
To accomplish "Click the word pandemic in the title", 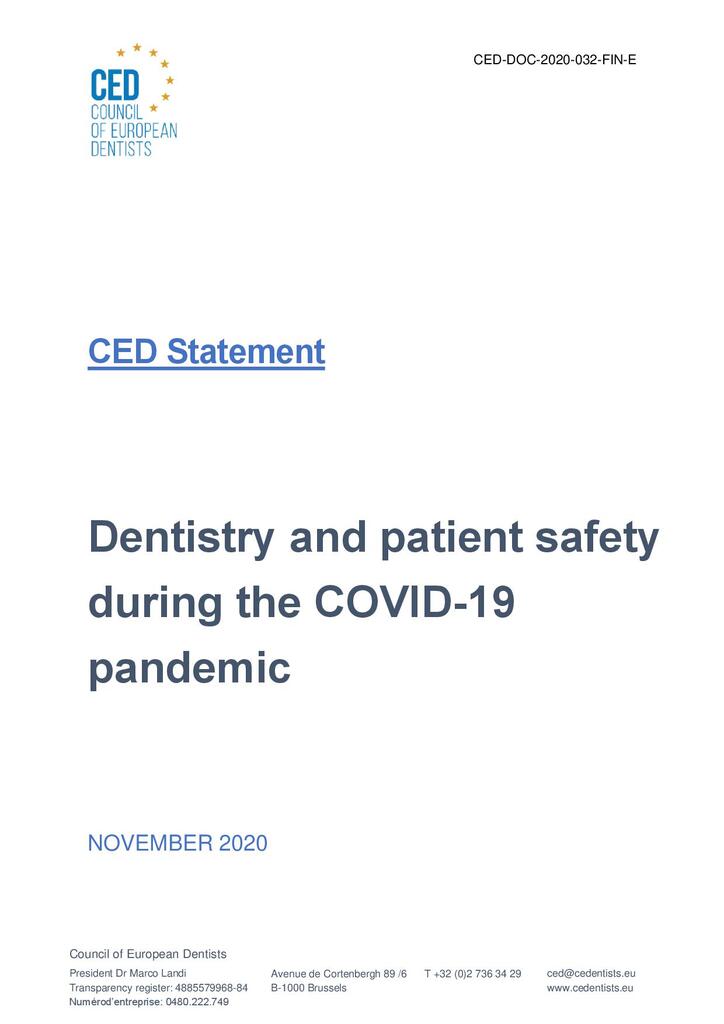I will [189, 669].
